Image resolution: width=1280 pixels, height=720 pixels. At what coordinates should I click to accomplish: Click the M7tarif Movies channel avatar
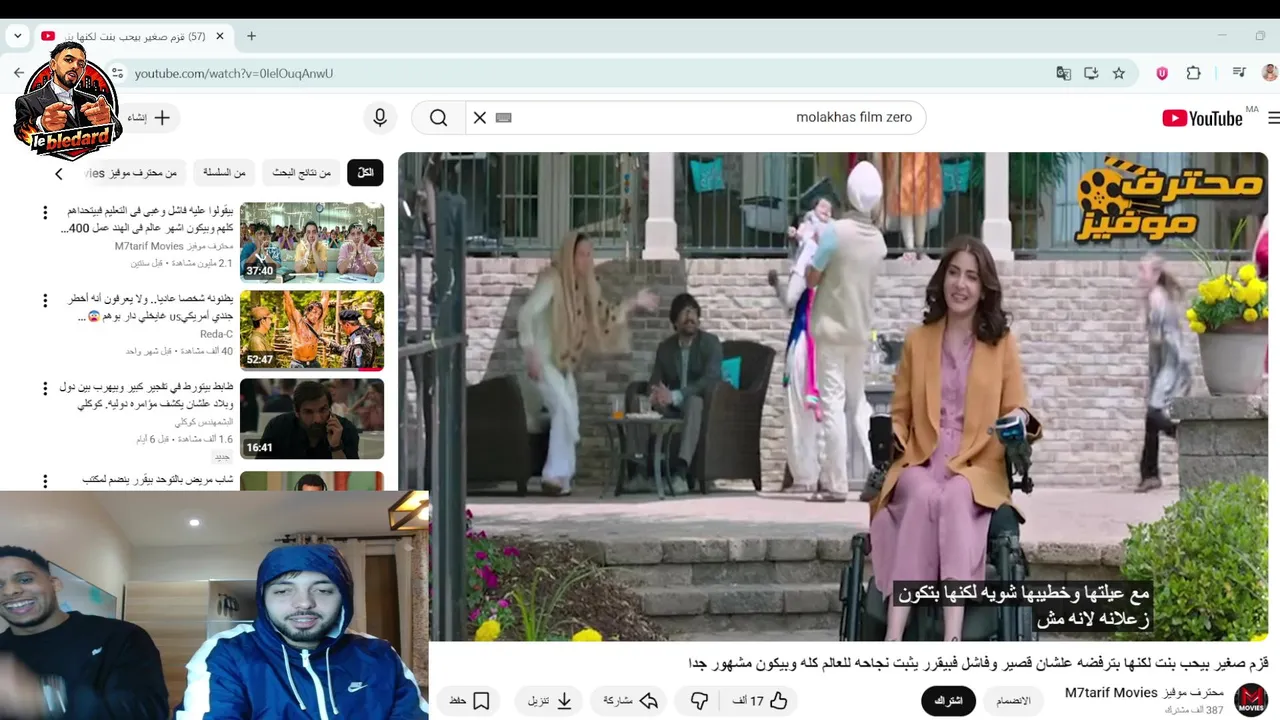1251,699
